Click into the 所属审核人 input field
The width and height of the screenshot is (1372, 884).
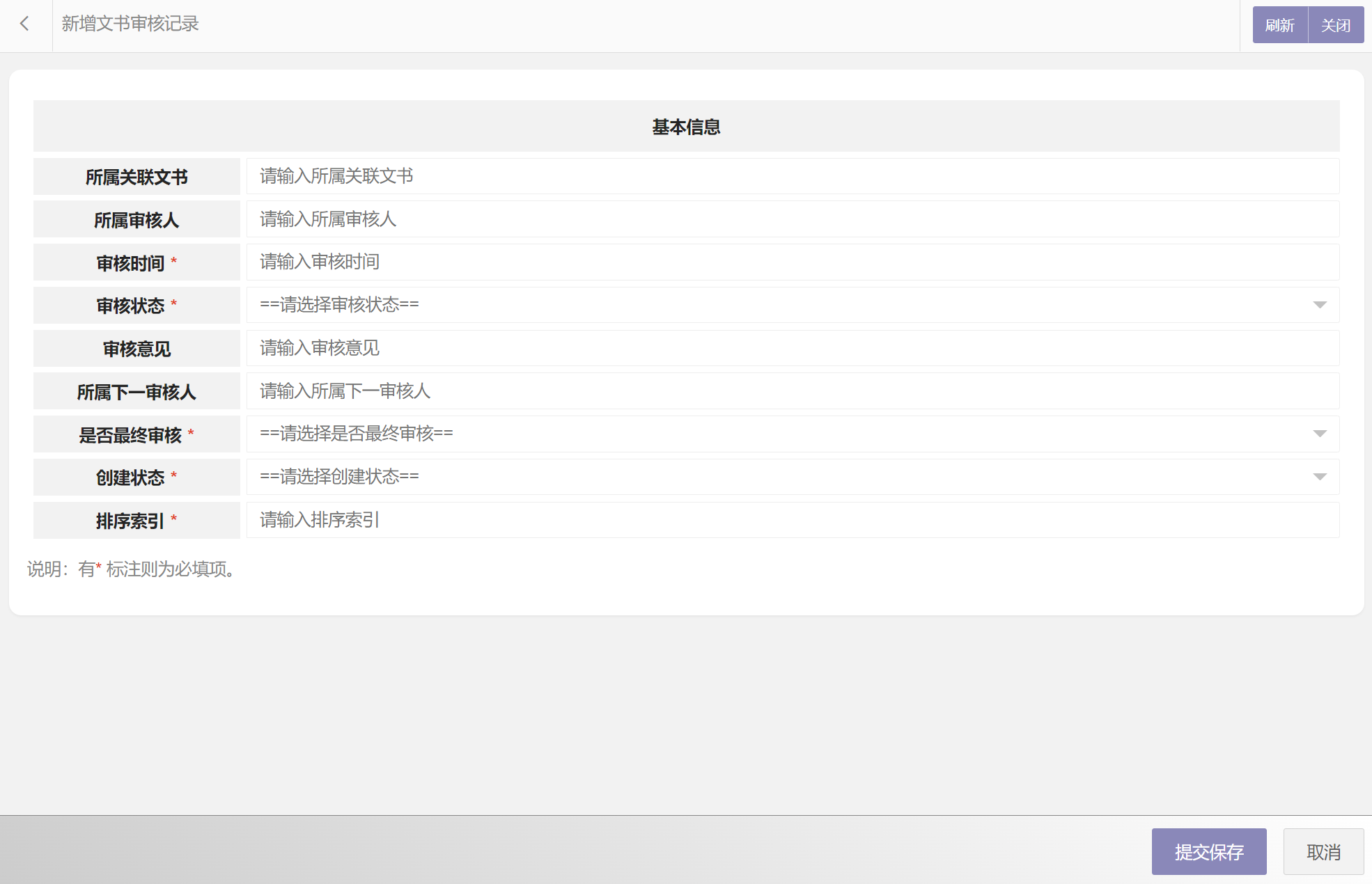pyautogui.click(x=792, y=219)
